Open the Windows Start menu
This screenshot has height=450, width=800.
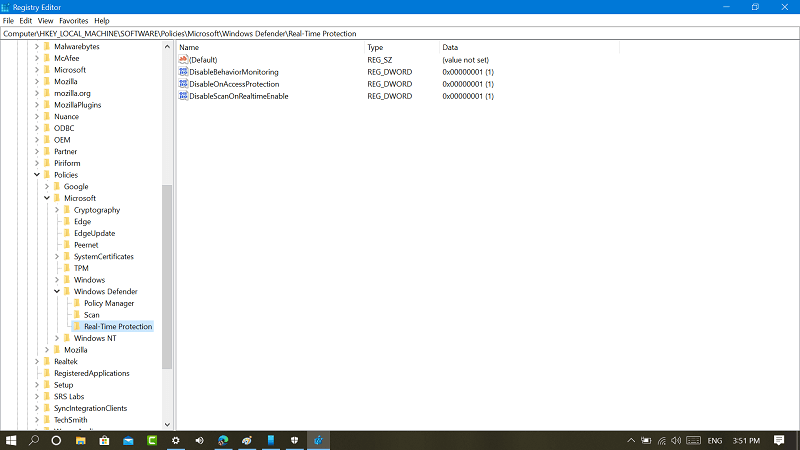click(11, 440)
